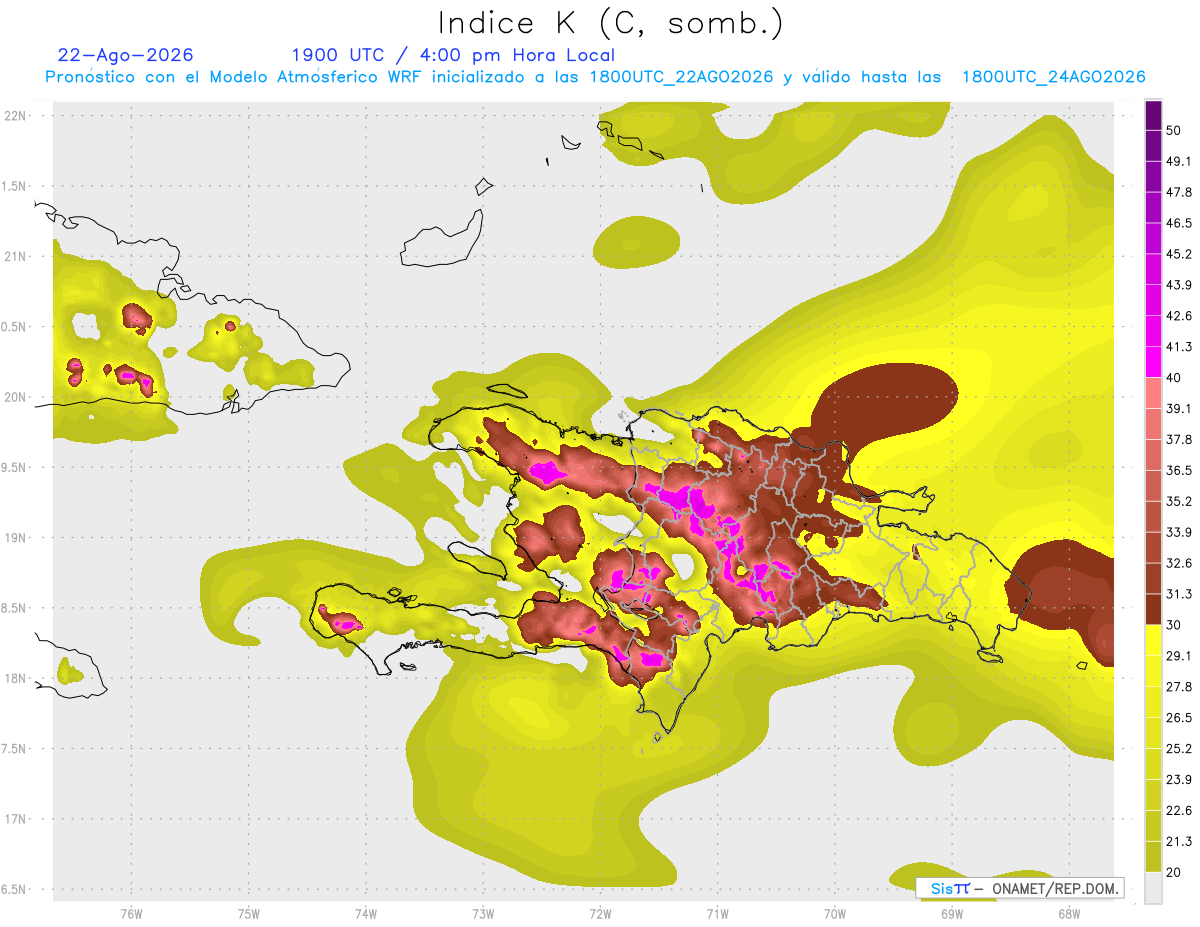1200x927 pixels.
Task: Select the date label "22-Ago-2026"
Action: [126, 55]
